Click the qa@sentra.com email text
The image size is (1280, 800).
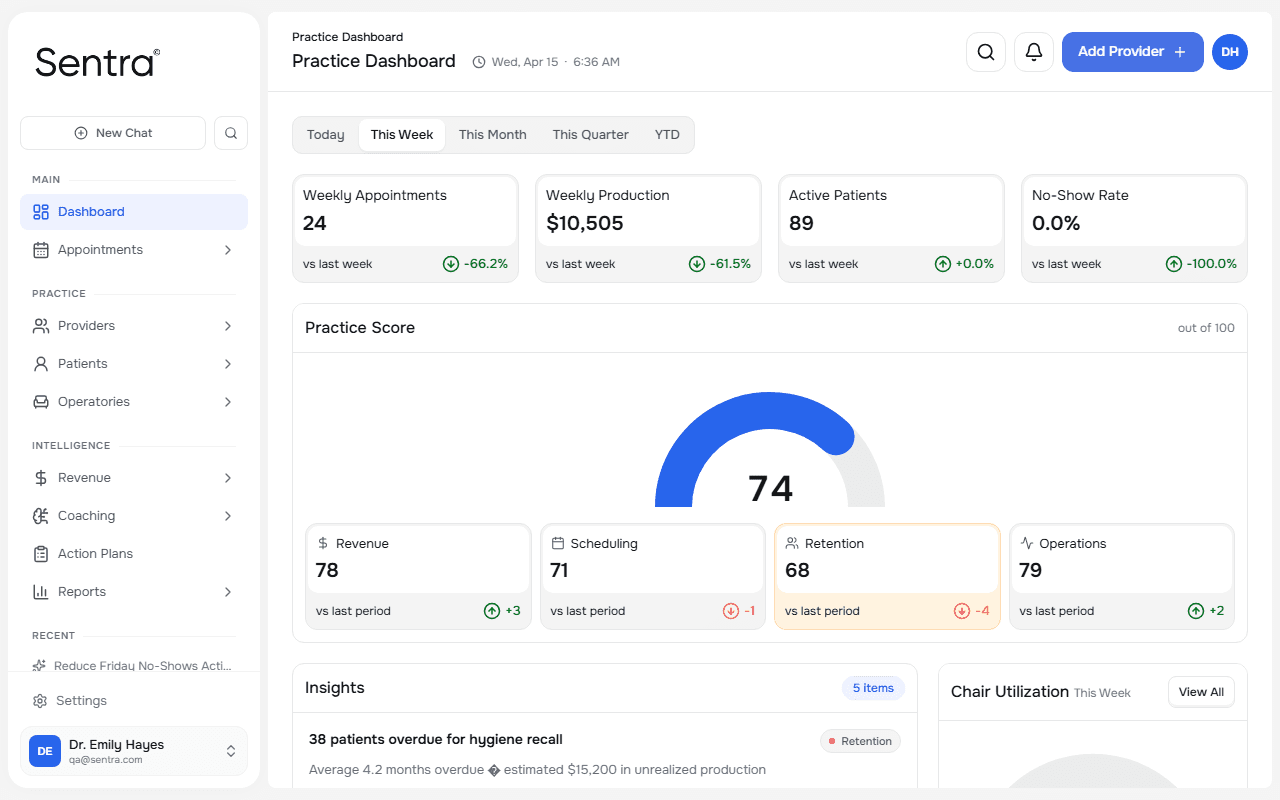point(105,760)
